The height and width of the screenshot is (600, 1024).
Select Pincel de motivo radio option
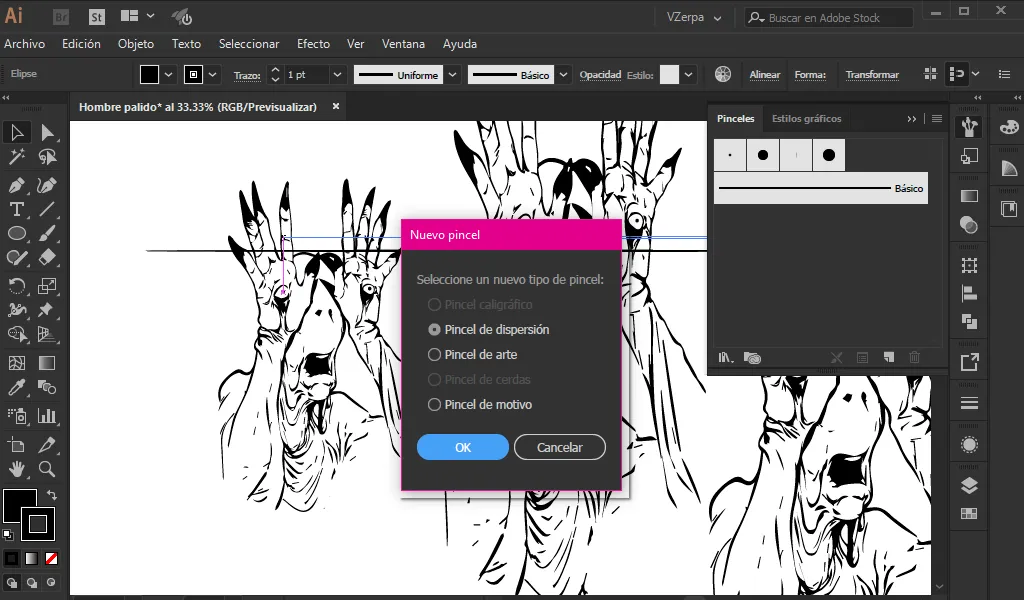click(434, 405)
